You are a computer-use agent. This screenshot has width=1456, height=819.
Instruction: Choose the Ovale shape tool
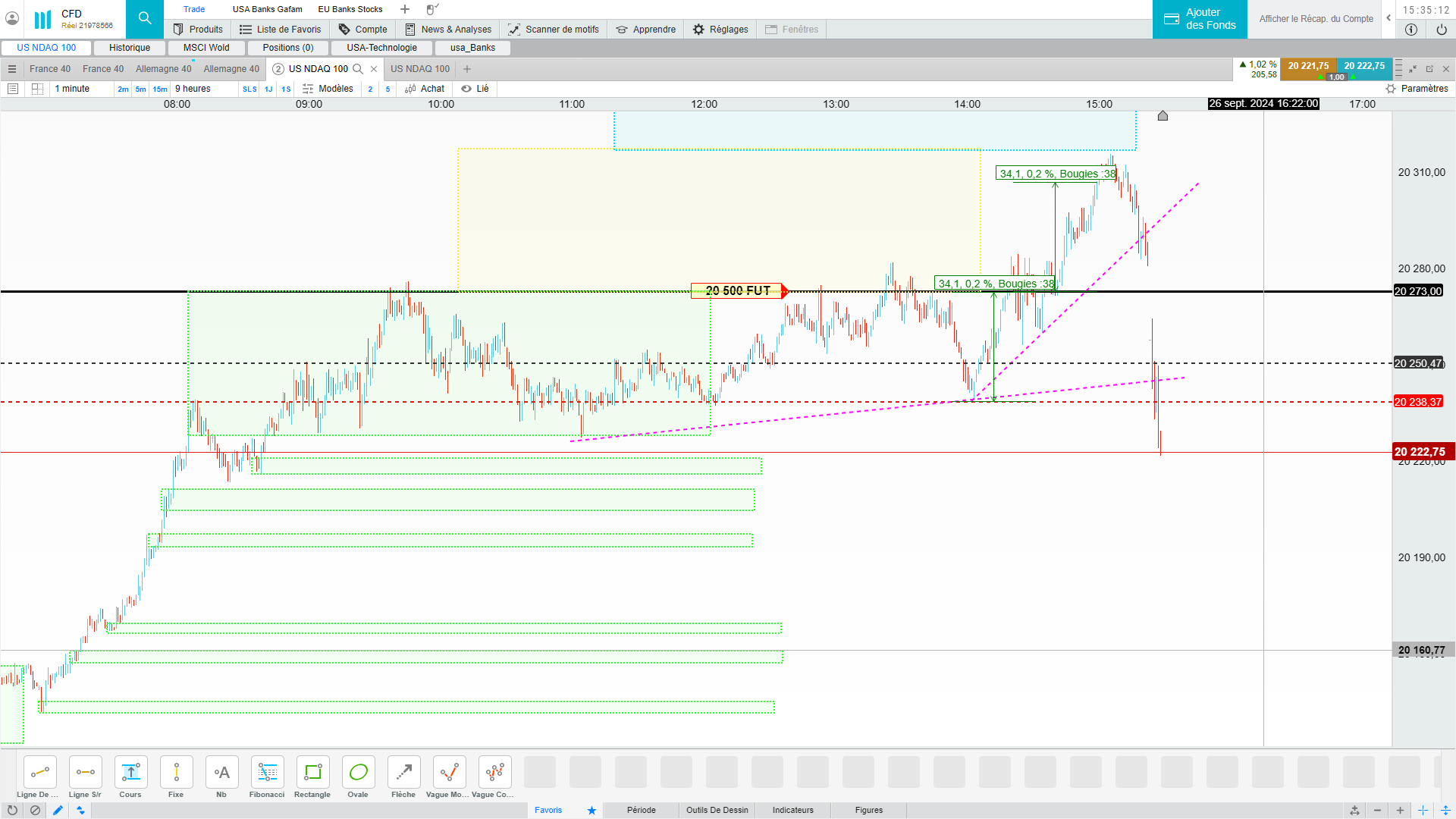pos(358,773)
